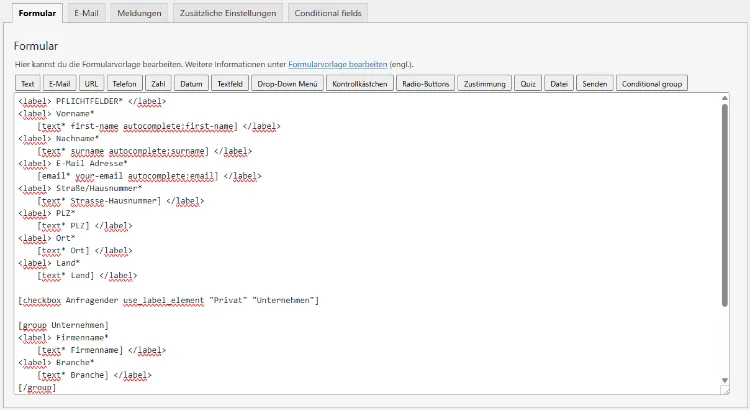Insert a URL field tag
The width and height of the screenshot is (750, 410).
click(91, 83)
